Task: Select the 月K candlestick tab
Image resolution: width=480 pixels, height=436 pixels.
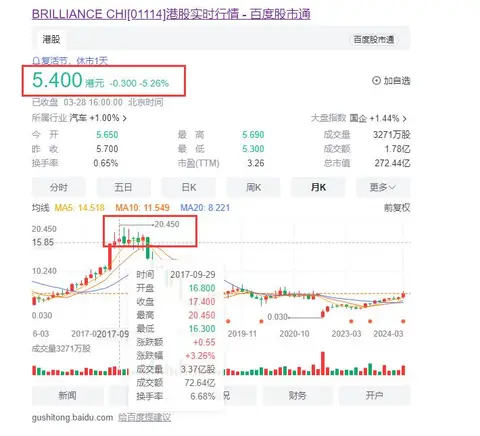Action: tap(318, 188)
